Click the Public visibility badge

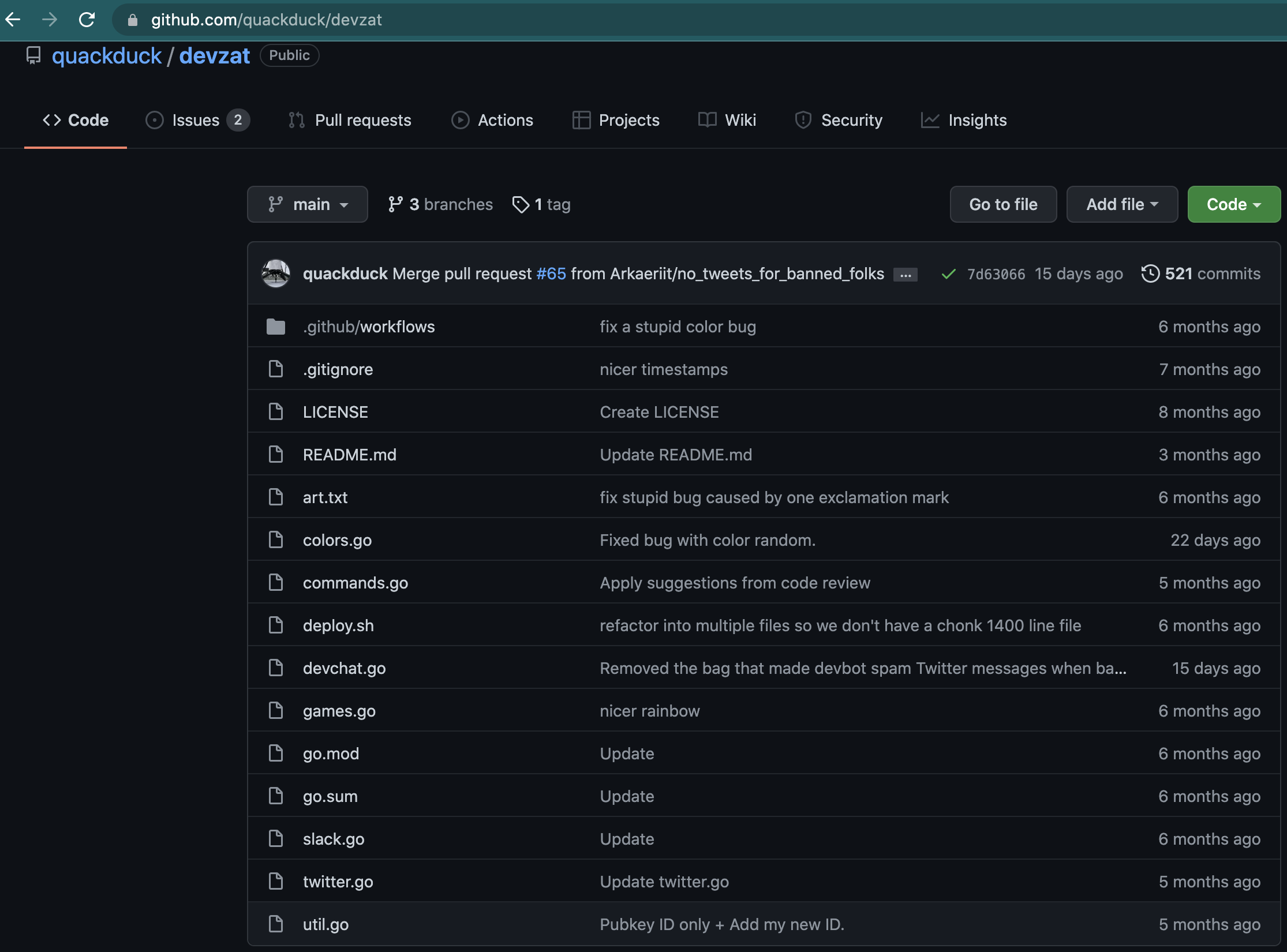tap(290, 55)
